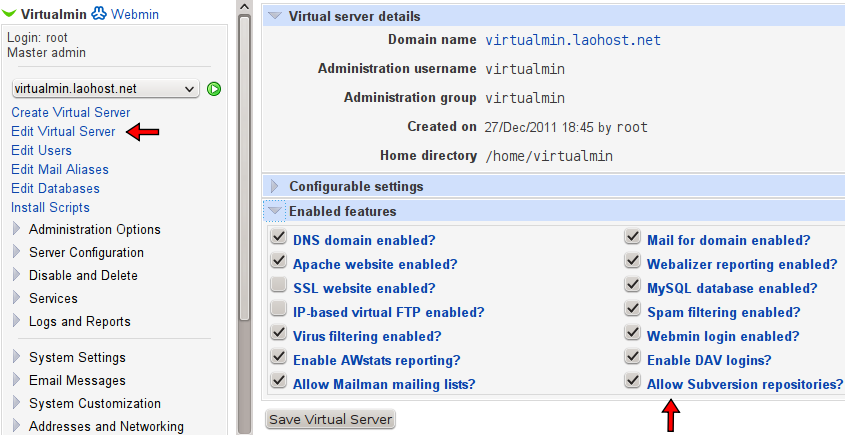
Task: Expand the Services menu
Action: click(x=53, y=298)
